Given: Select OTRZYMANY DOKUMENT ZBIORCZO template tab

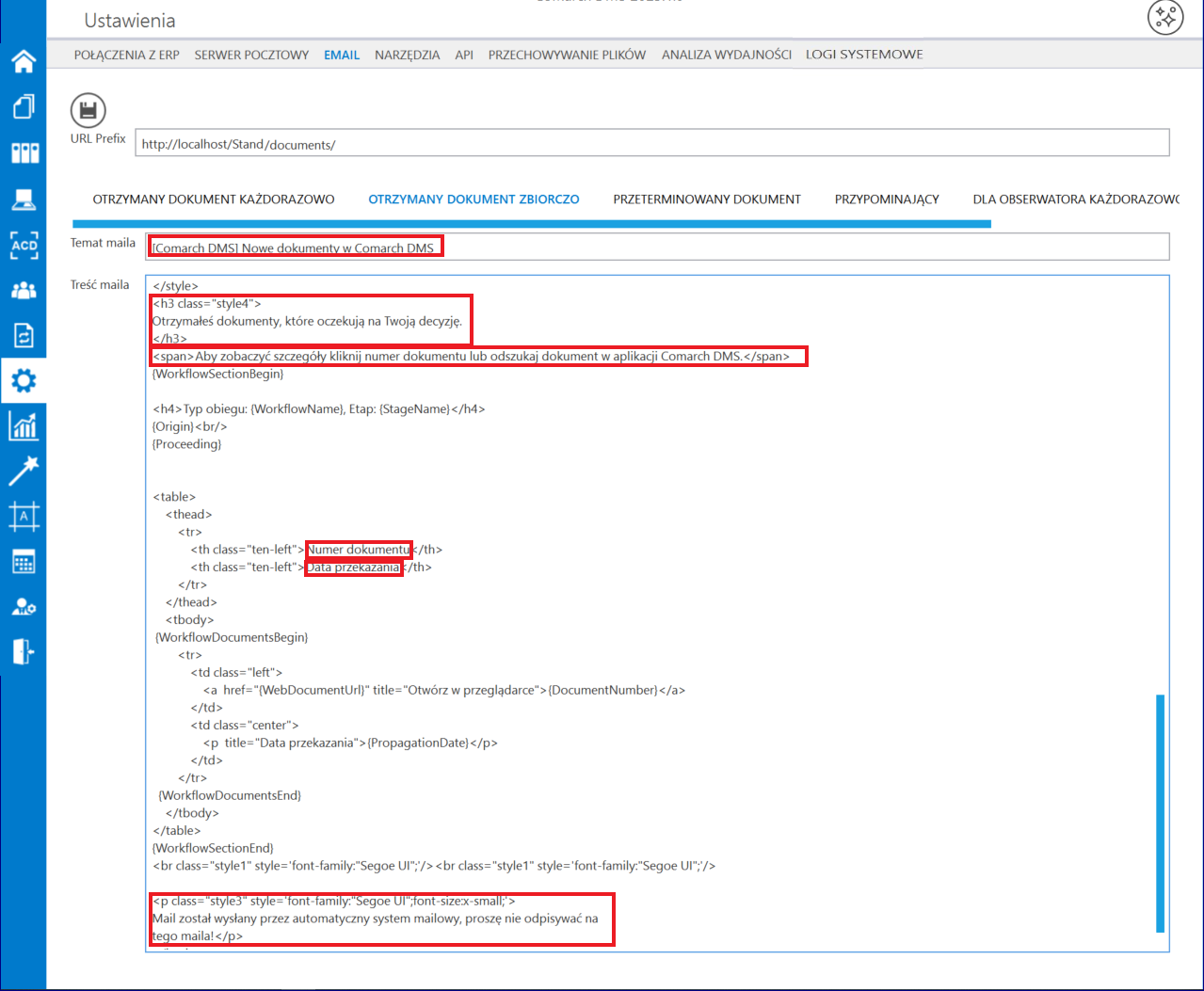Looking at the screenshot, I should tap(474, 200).
